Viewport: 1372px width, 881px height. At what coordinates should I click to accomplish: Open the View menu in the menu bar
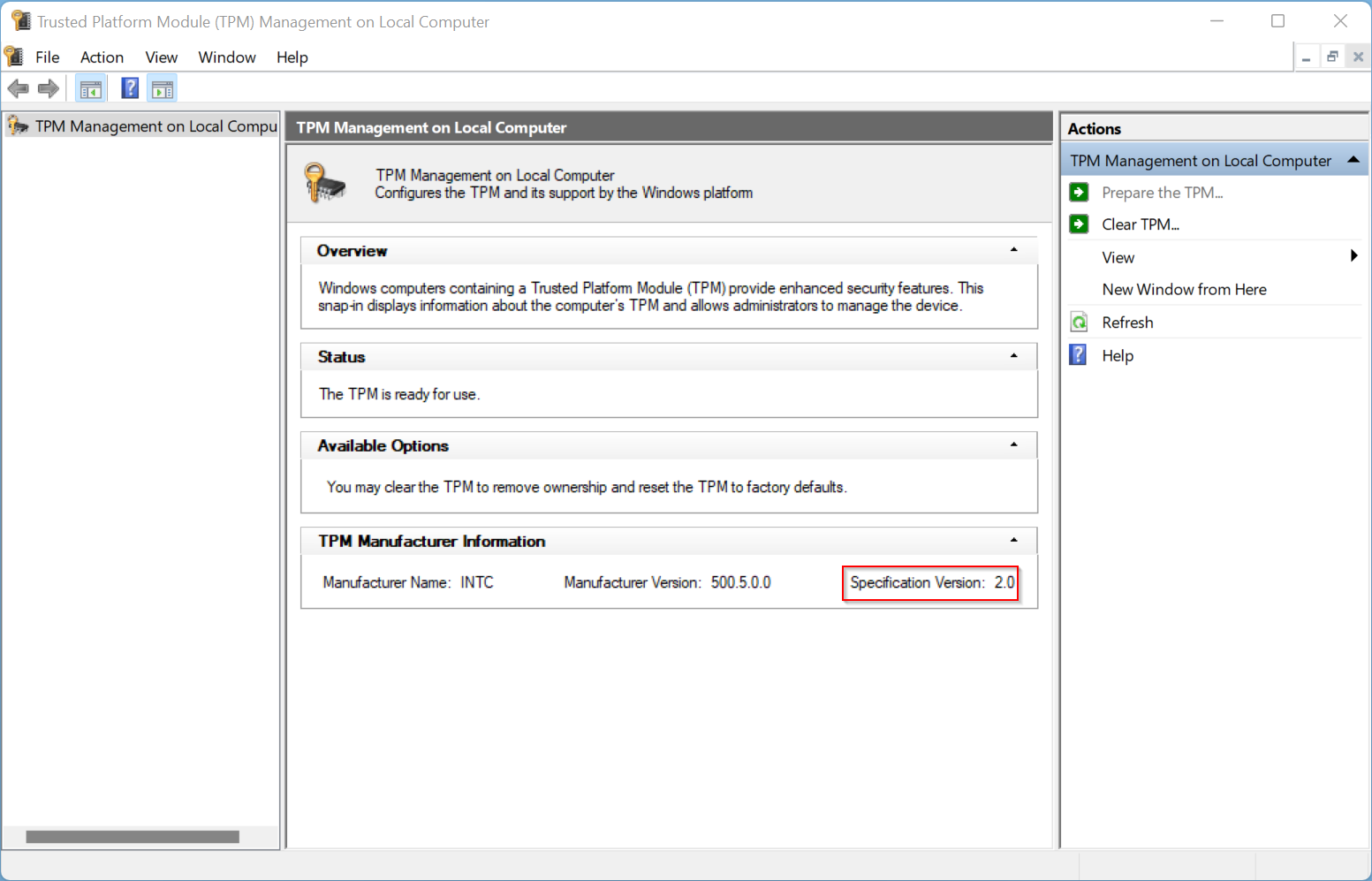162,57
